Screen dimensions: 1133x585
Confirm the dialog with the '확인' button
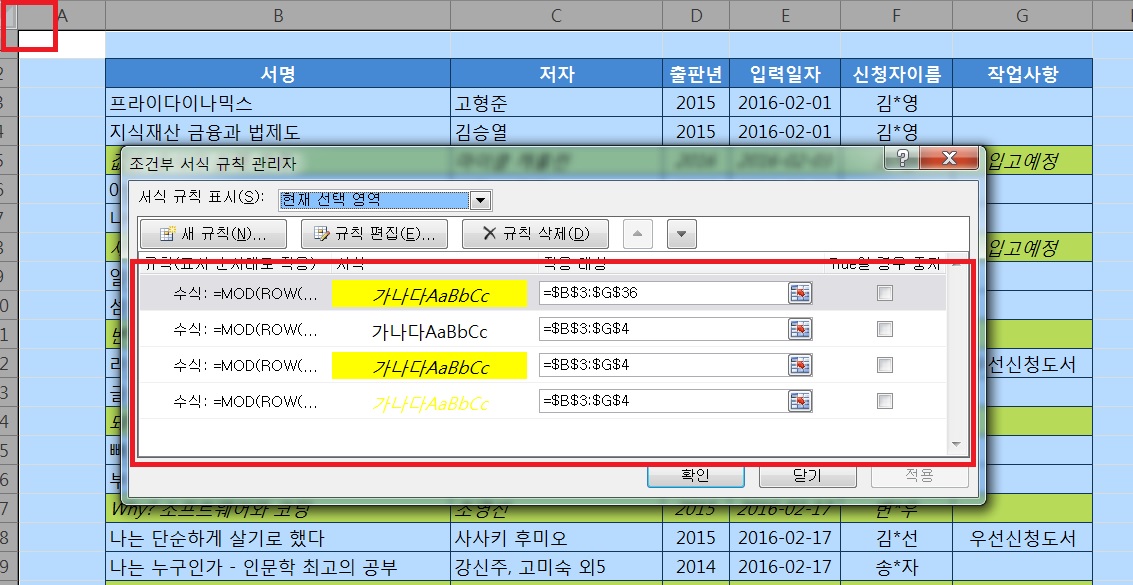695,475
